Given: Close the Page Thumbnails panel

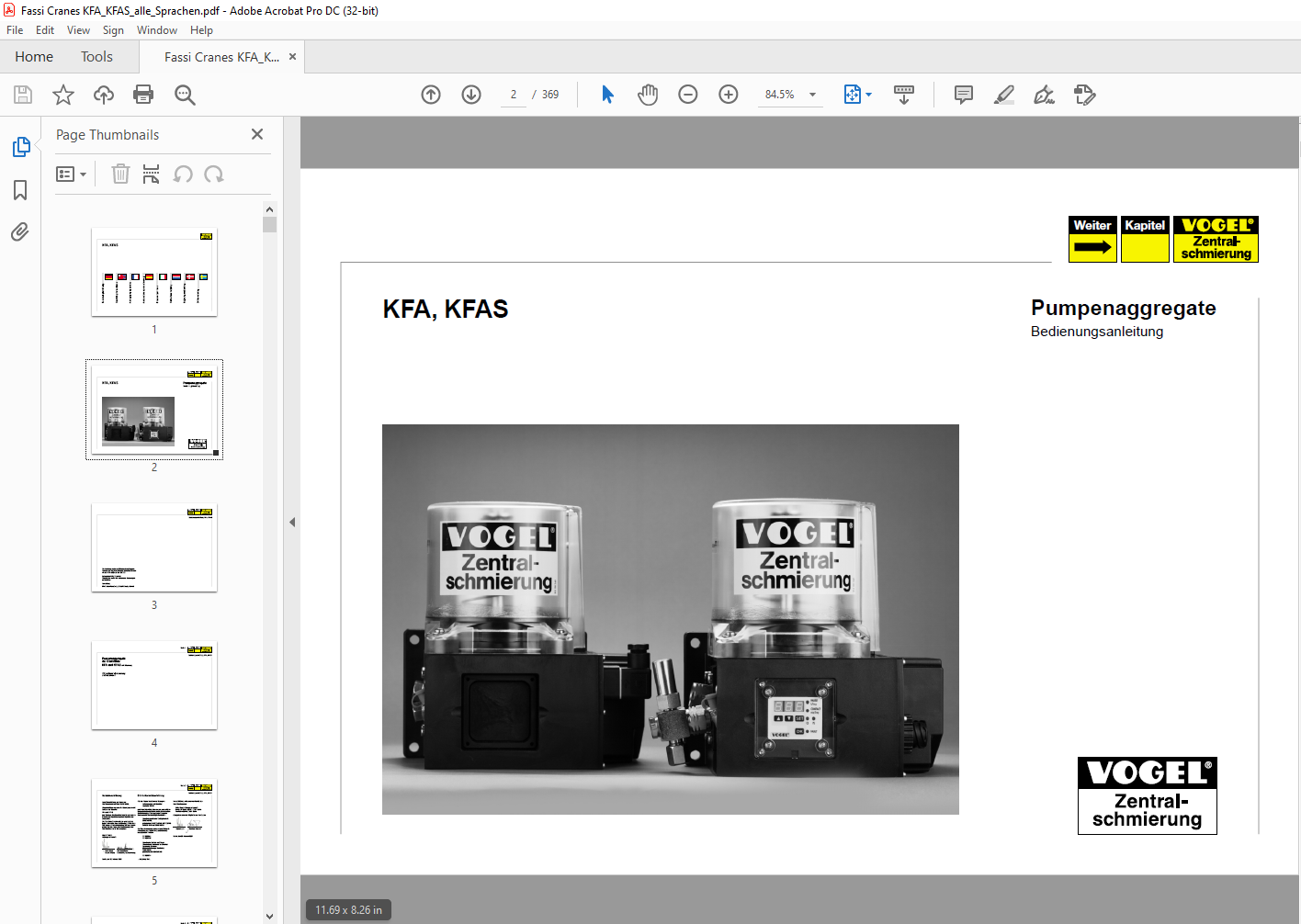Looking at the screenshot, I should tap(257, 134).
